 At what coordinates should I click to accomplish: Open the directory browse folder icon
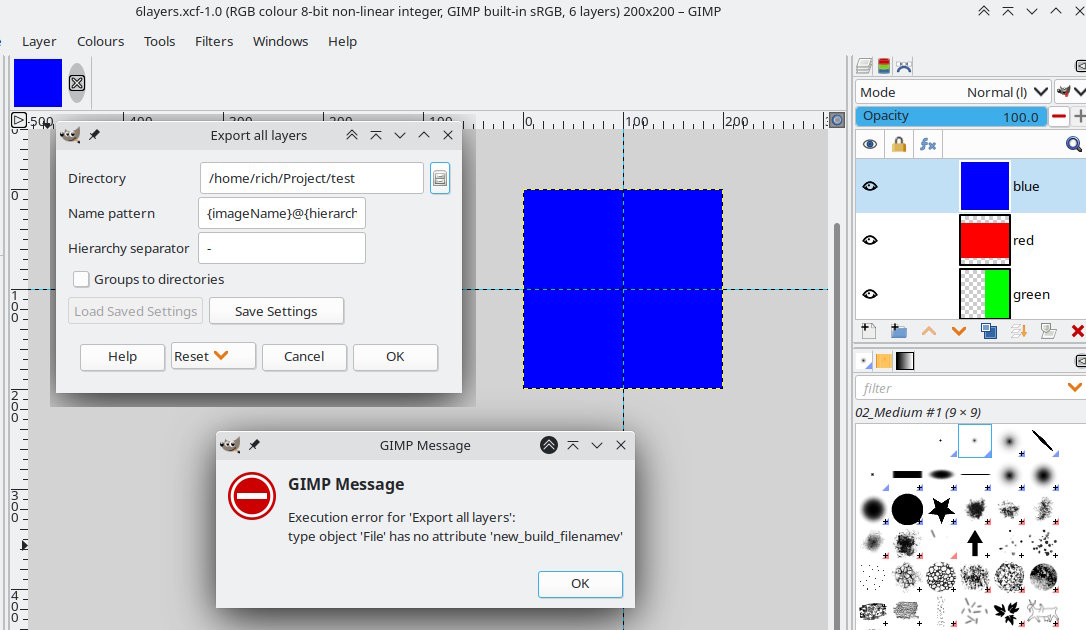(440, 178)
